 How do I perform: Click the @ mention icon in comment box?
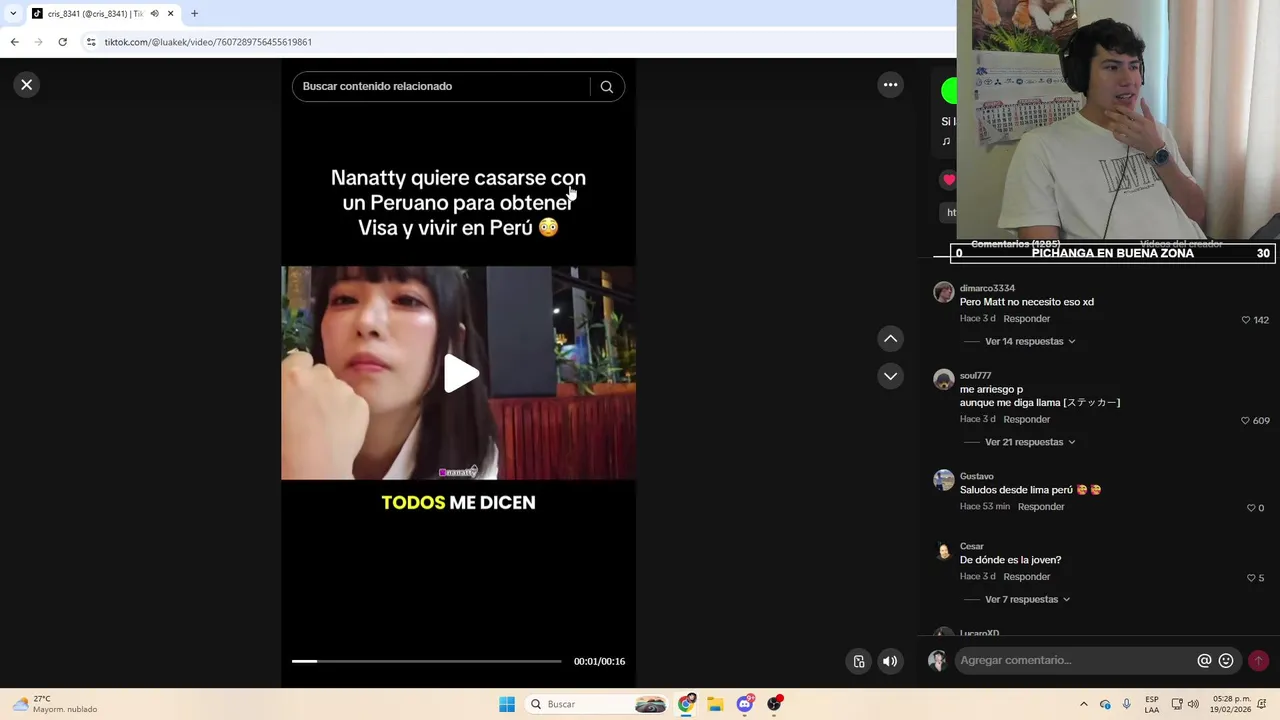1204,661
